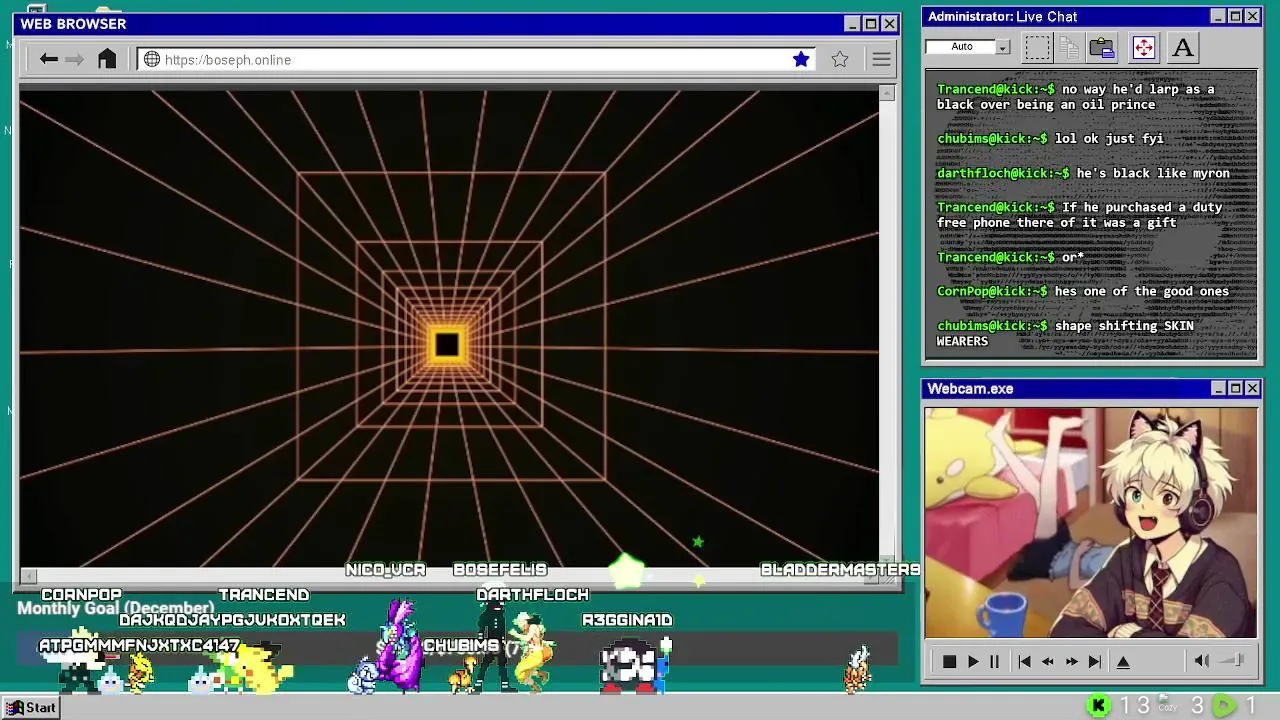Open the Start menu
Viewport: 1280px width, 720px height.
pyautogui.click(x=30, y=708)
